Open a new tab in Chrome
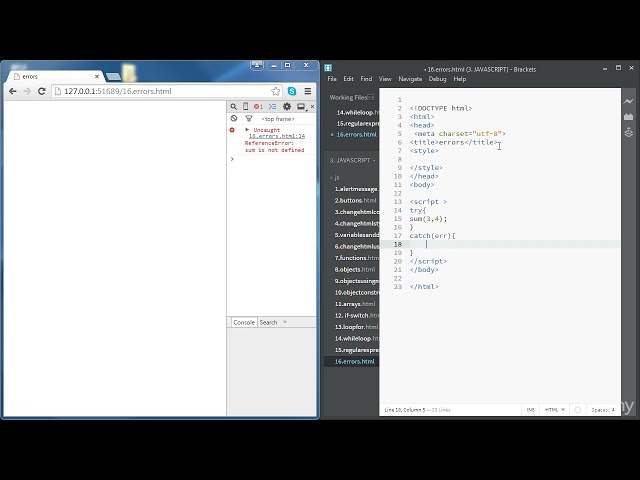Image resolution: width=640 pixels, height=480 pixels. click(x=113, y=77)
